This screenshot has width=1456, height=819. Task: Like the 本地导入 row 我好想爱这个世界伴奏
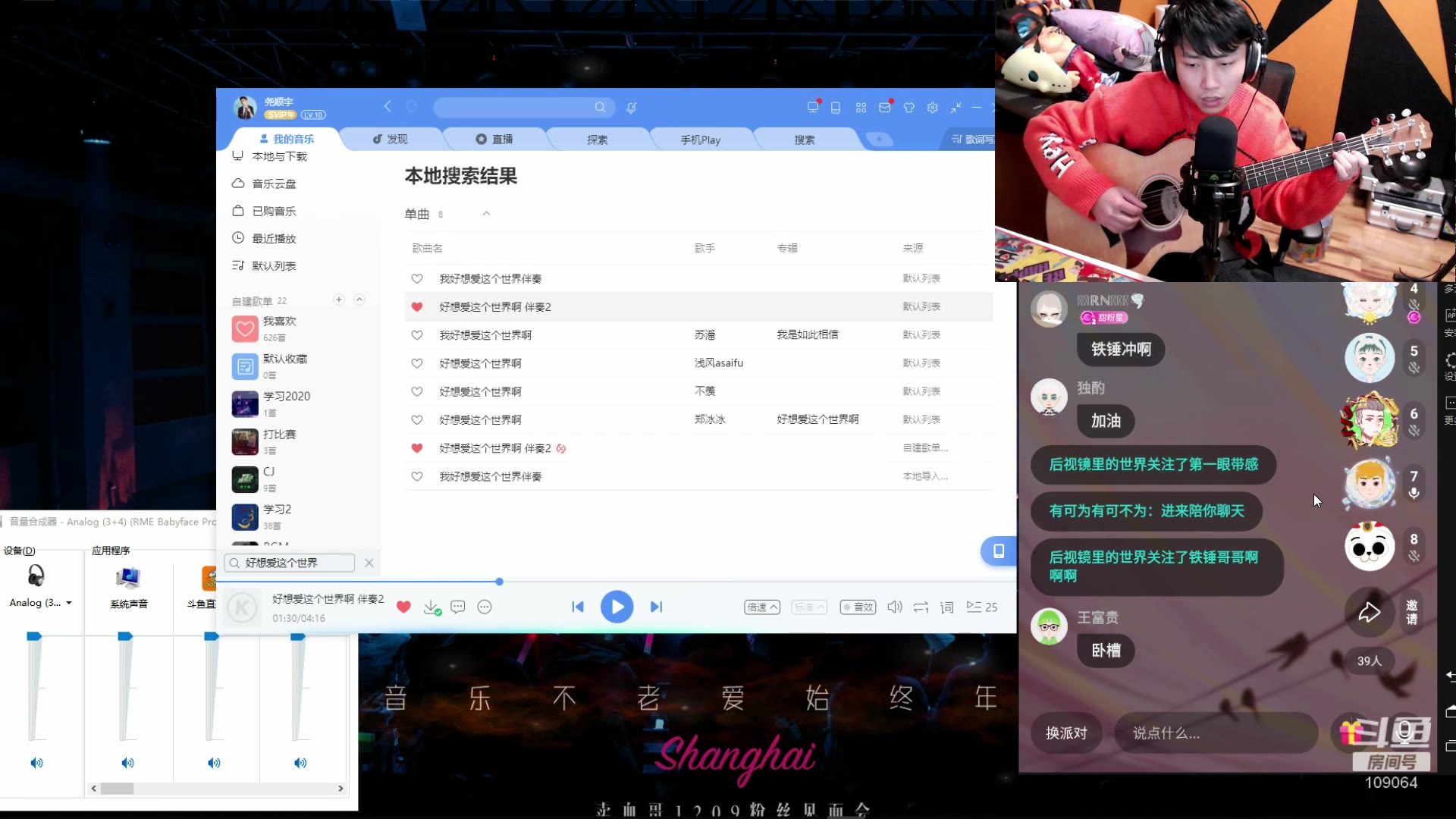416,476
